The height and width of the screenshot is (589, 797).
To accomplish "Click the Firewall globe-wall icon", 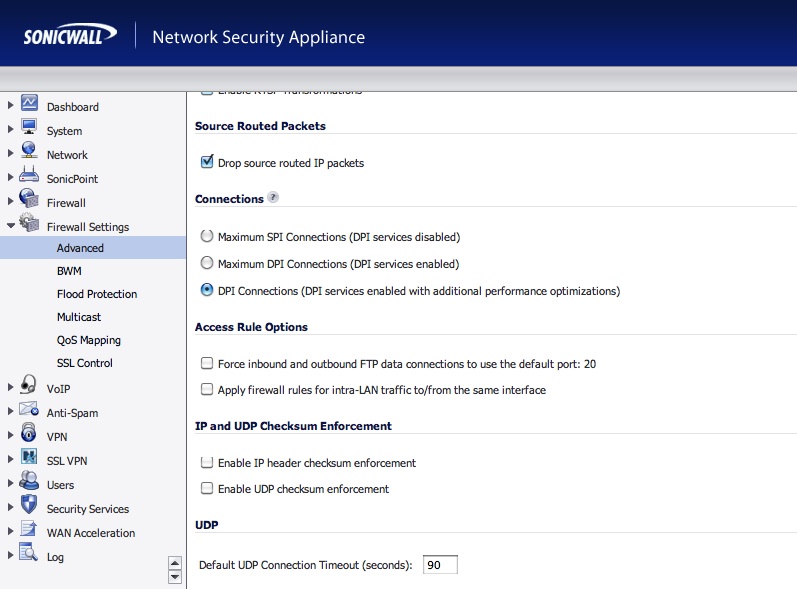I will tap(29, 198).
